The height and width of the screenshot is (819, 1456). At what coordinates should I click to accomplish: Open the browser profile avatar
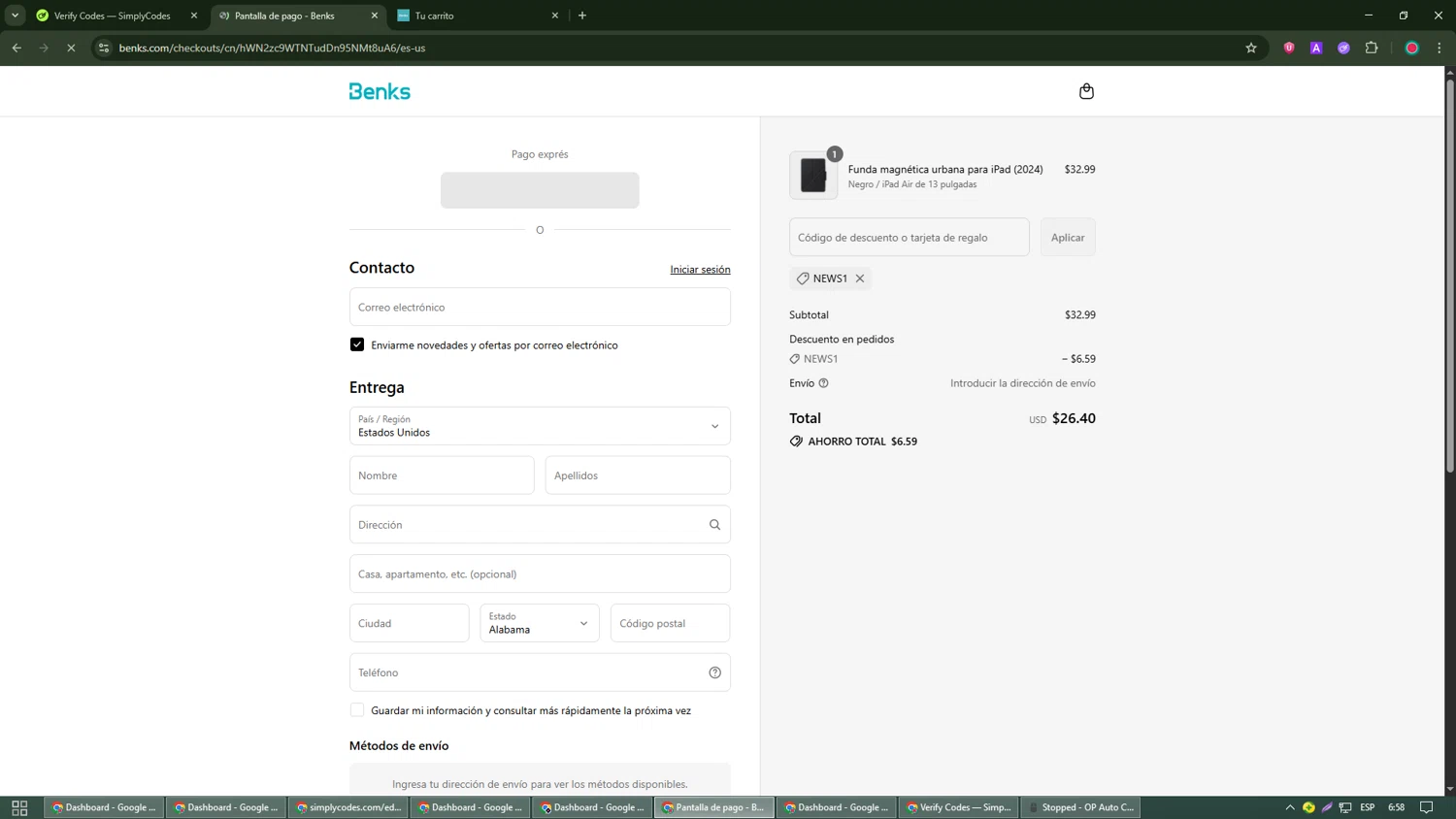[1412, 48]
